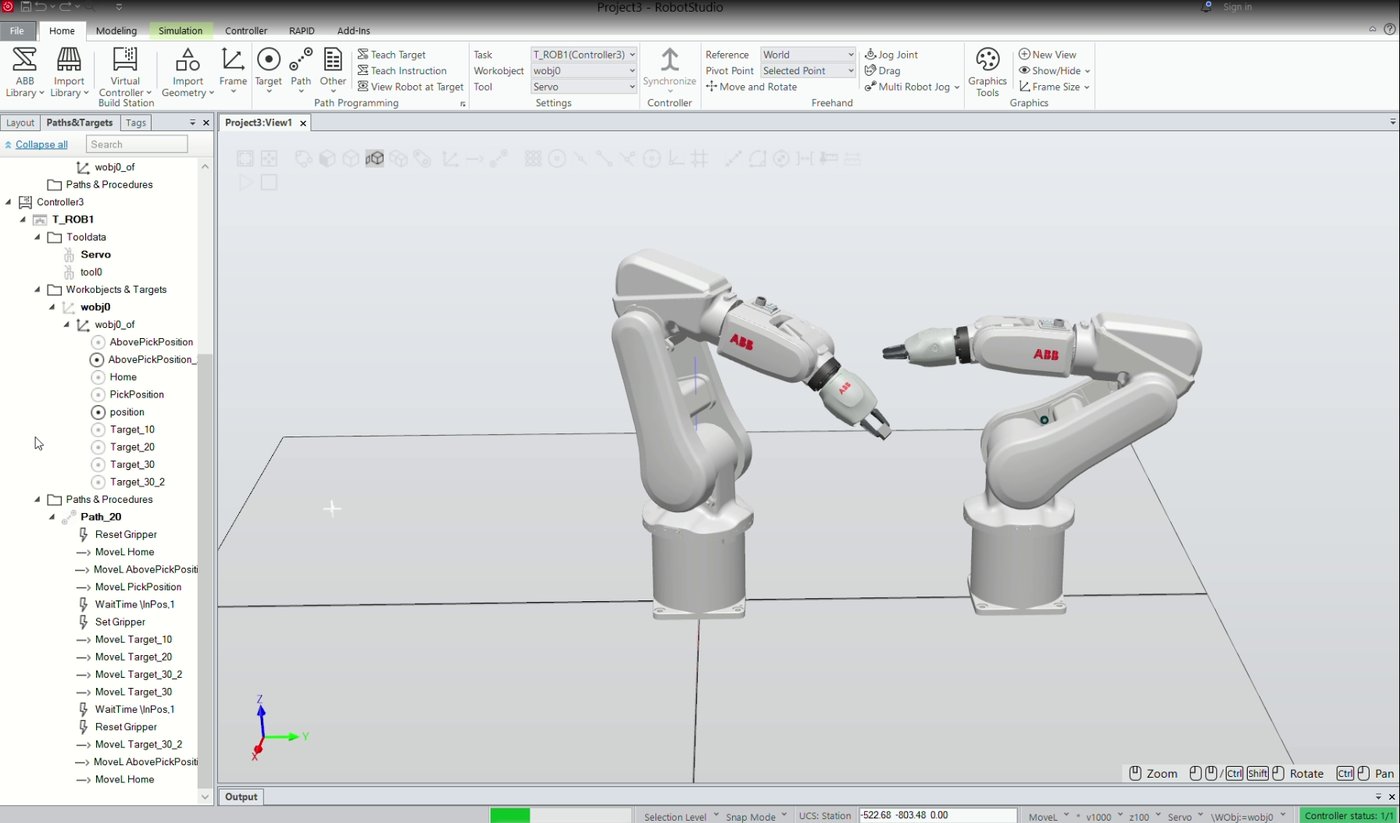Image resolution: width=1400 pixels, height=823 pixels.
Task: Open the Tags panel tab
Action: coord(136,123)
